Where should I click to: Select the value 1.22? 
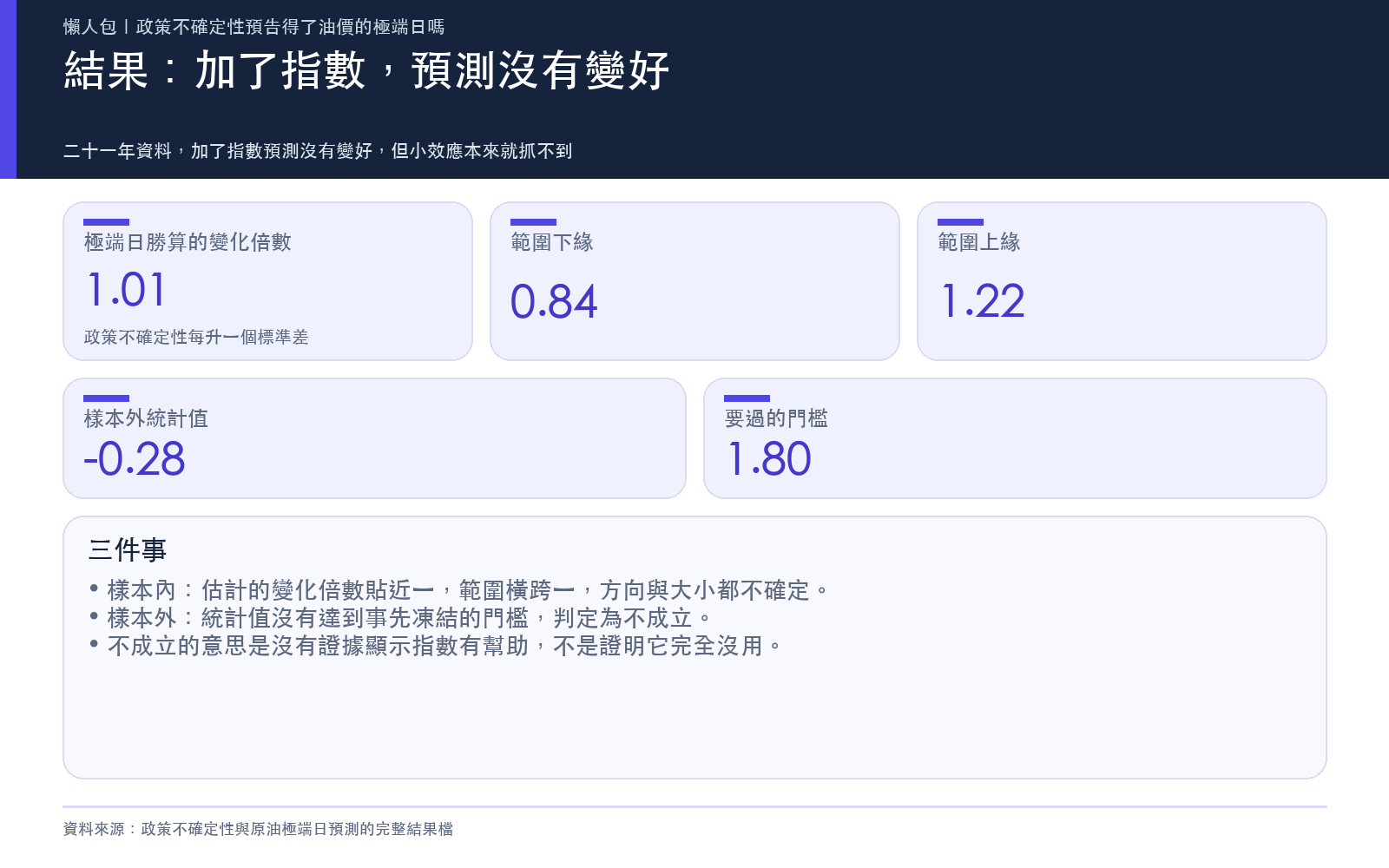point(982,302)
